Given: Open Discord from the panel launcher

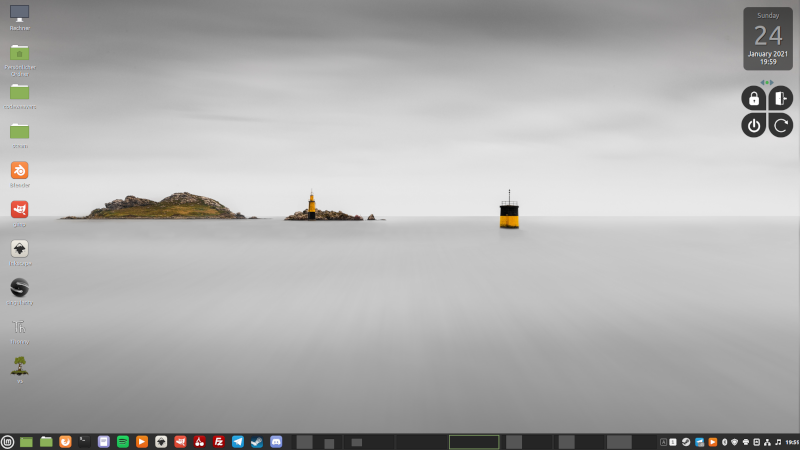Looking at the screenshot, I should (x=276, y=441).
